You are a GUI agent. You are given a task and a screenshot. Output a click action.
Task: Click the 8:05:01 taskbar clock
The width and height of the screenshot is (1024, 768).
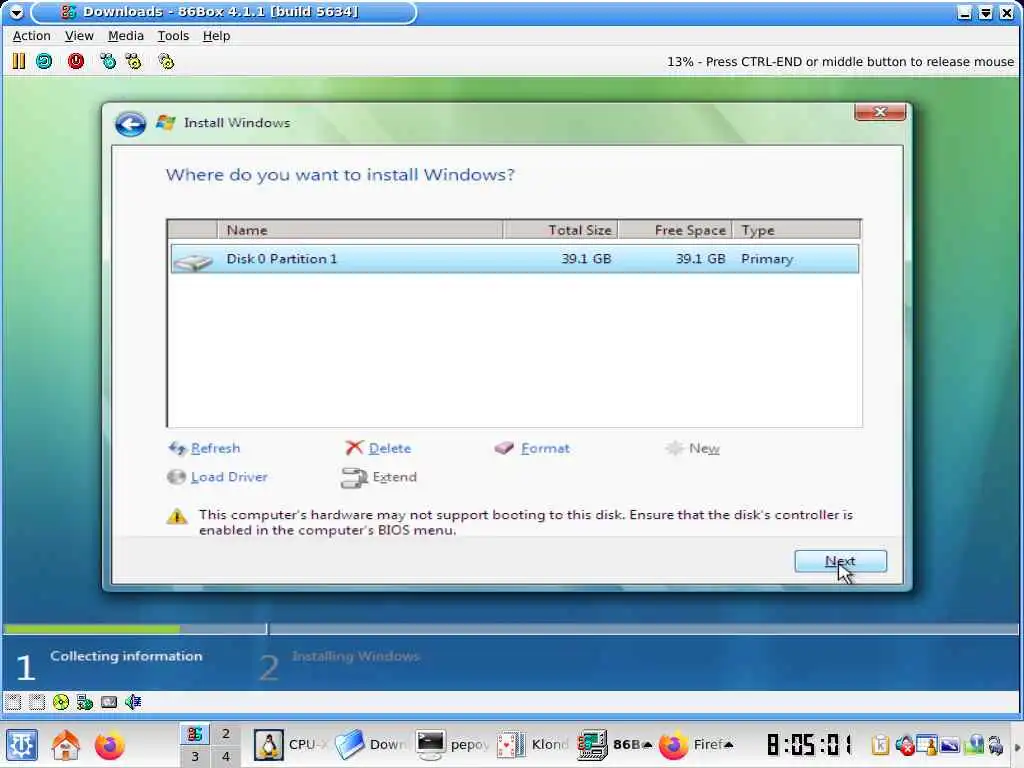pos(810,744)
